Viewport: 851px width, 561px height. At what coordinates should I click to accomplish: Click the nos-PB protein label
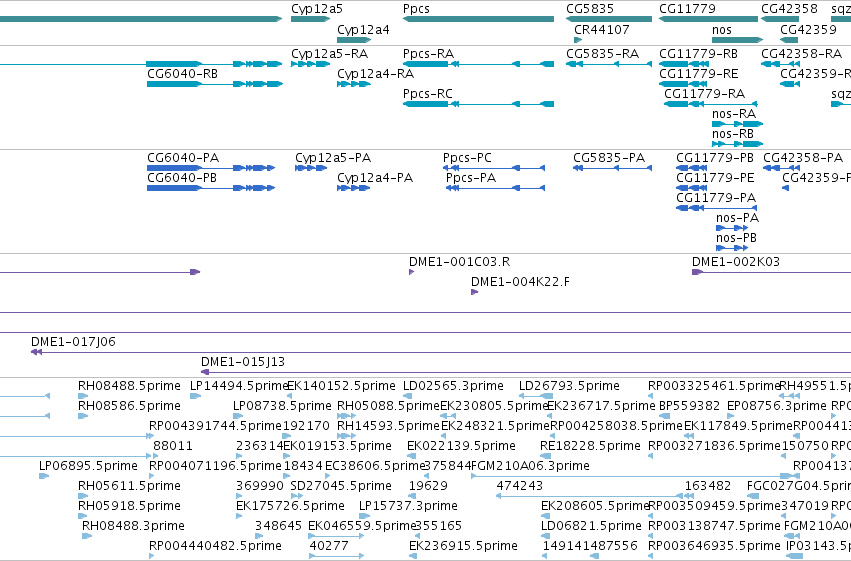pyautogui.click(x=736, y=238)
